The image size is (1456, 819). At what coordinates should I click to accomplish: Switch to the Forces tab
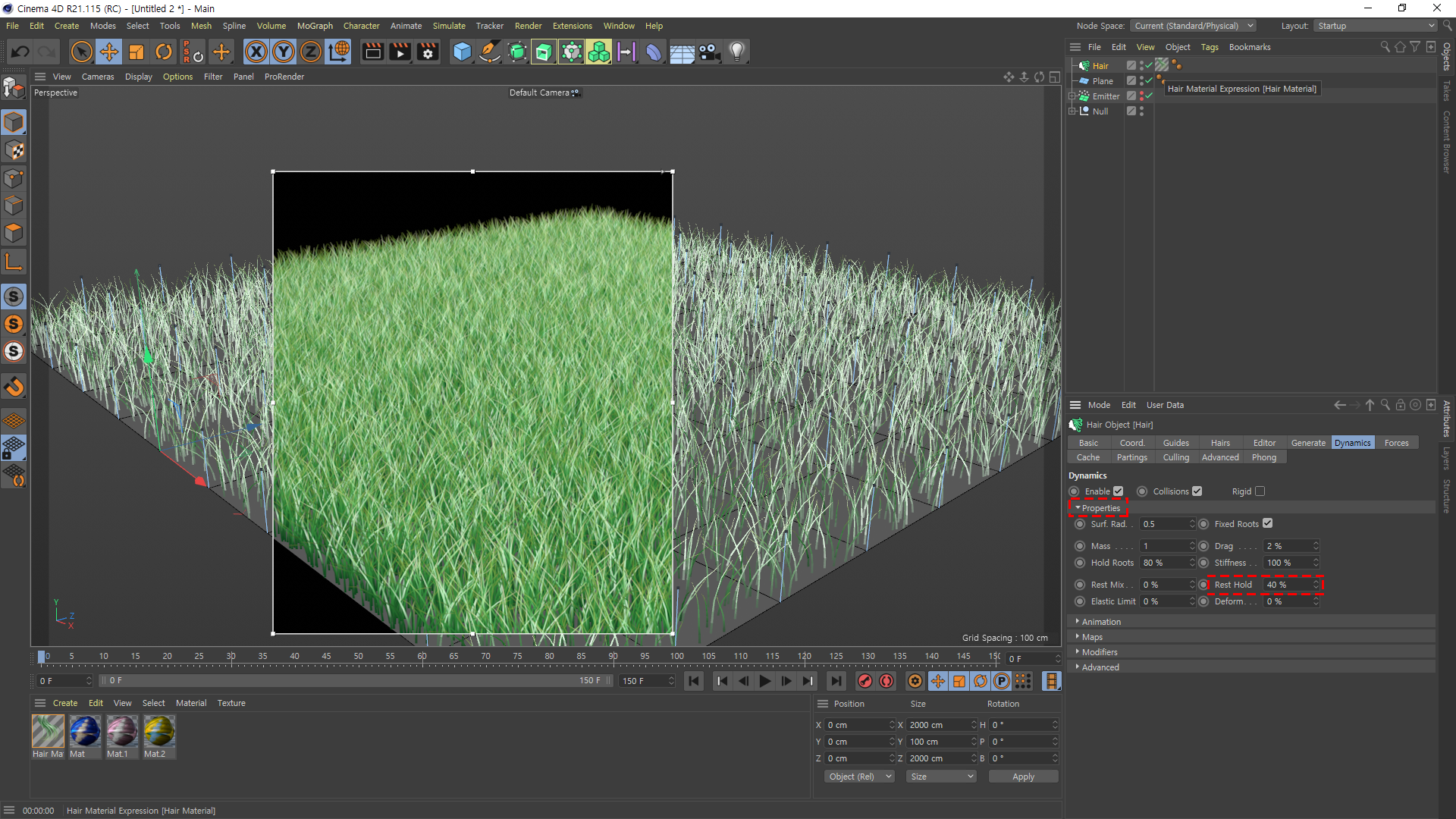pos(1395,443)
